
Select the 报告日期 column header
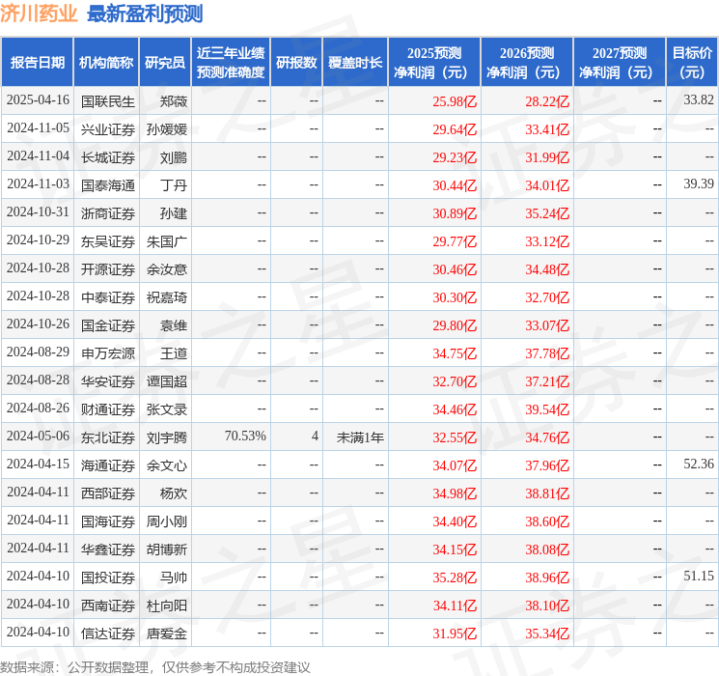(38, 62)
